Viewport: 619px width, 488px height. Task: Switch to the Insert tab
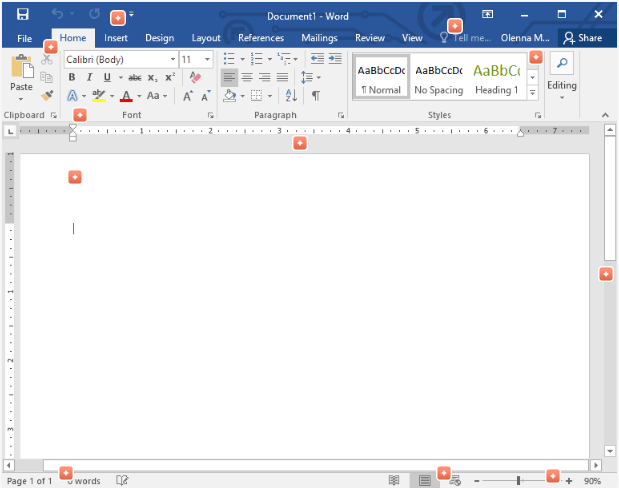pyautogui.click(x=116, y=38)
